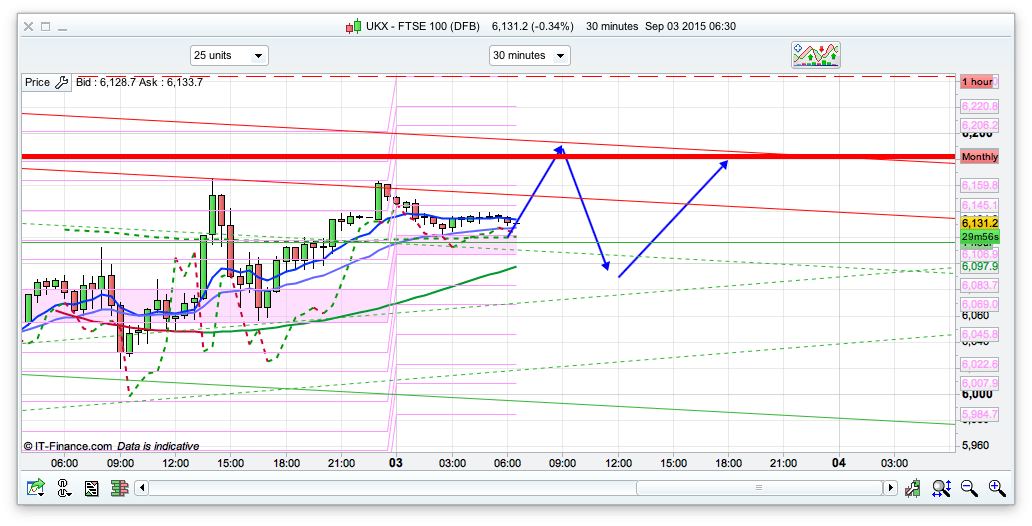Click the chart list icon in bottom toolbar
Screen dimensions: 1032x526
92,488
